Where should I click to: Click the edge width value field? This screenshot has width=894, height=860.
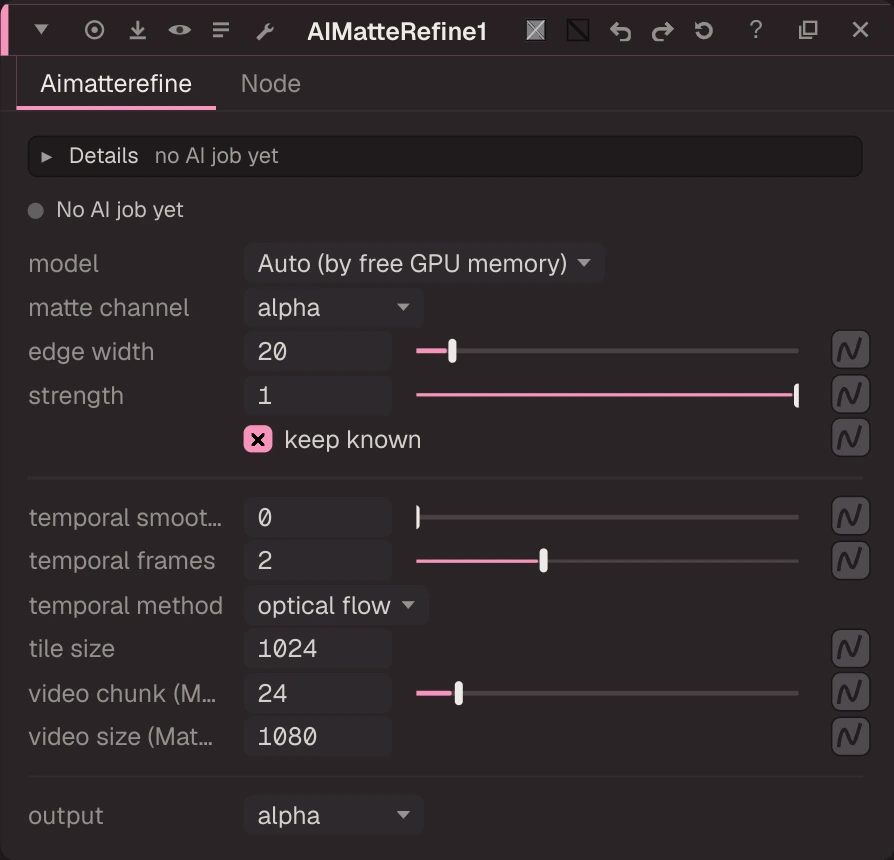click(318, 351)
